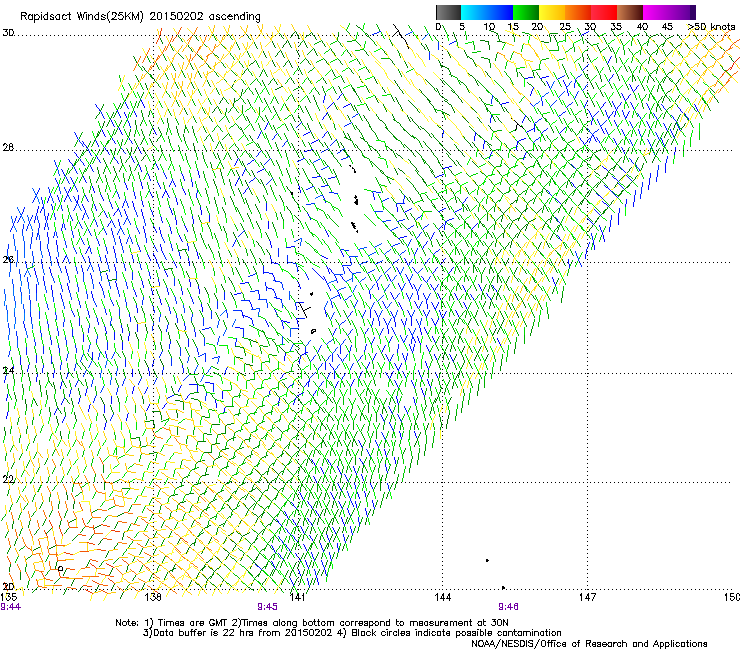Click the gray 0-5 knots swatch

[x=448, y=12]
